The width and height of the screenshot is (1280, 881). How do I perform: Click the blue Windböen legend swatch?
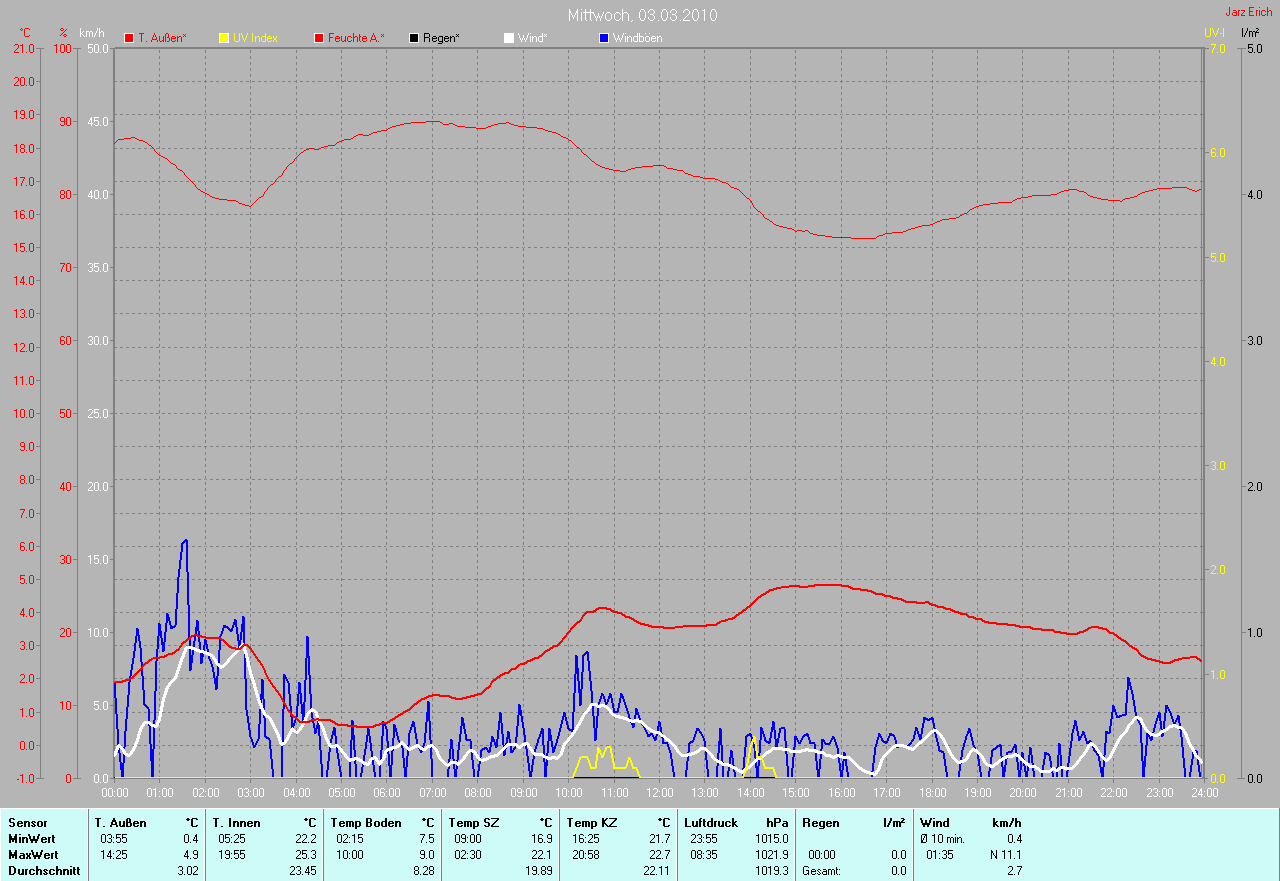coord(603,38)
